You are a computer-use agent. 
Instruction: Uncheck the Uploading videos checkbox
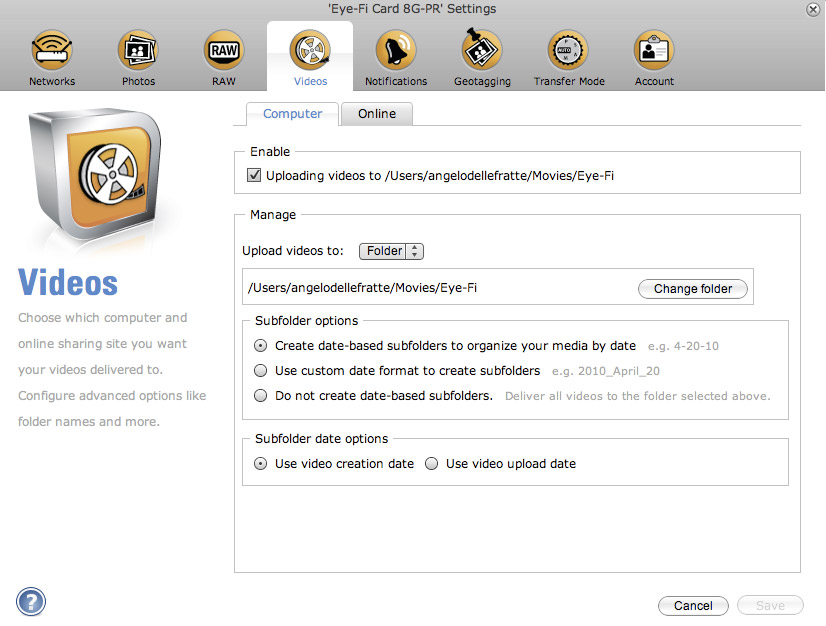point(254,175)
